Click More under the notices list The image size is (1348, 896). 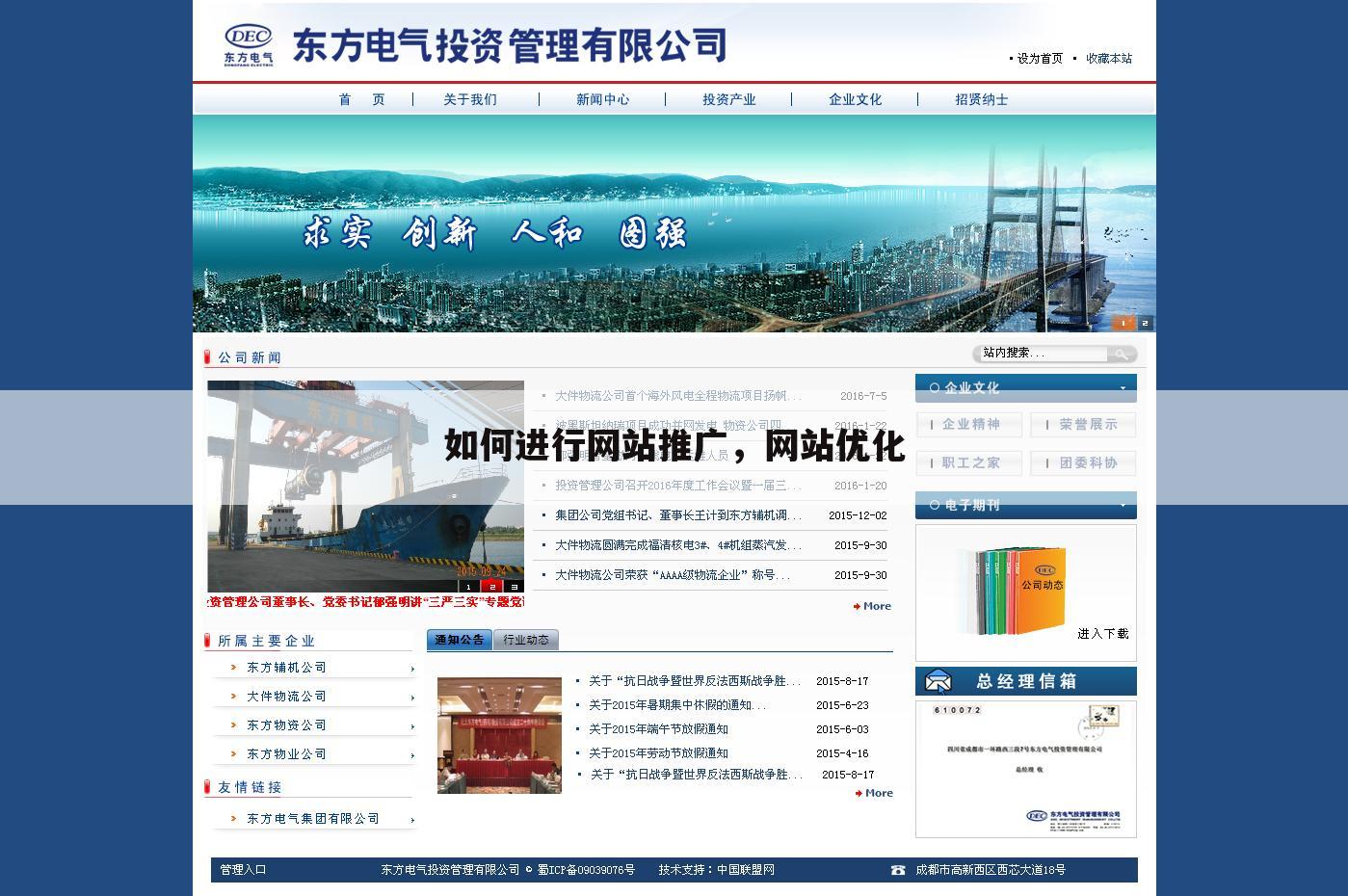(874, 793)
